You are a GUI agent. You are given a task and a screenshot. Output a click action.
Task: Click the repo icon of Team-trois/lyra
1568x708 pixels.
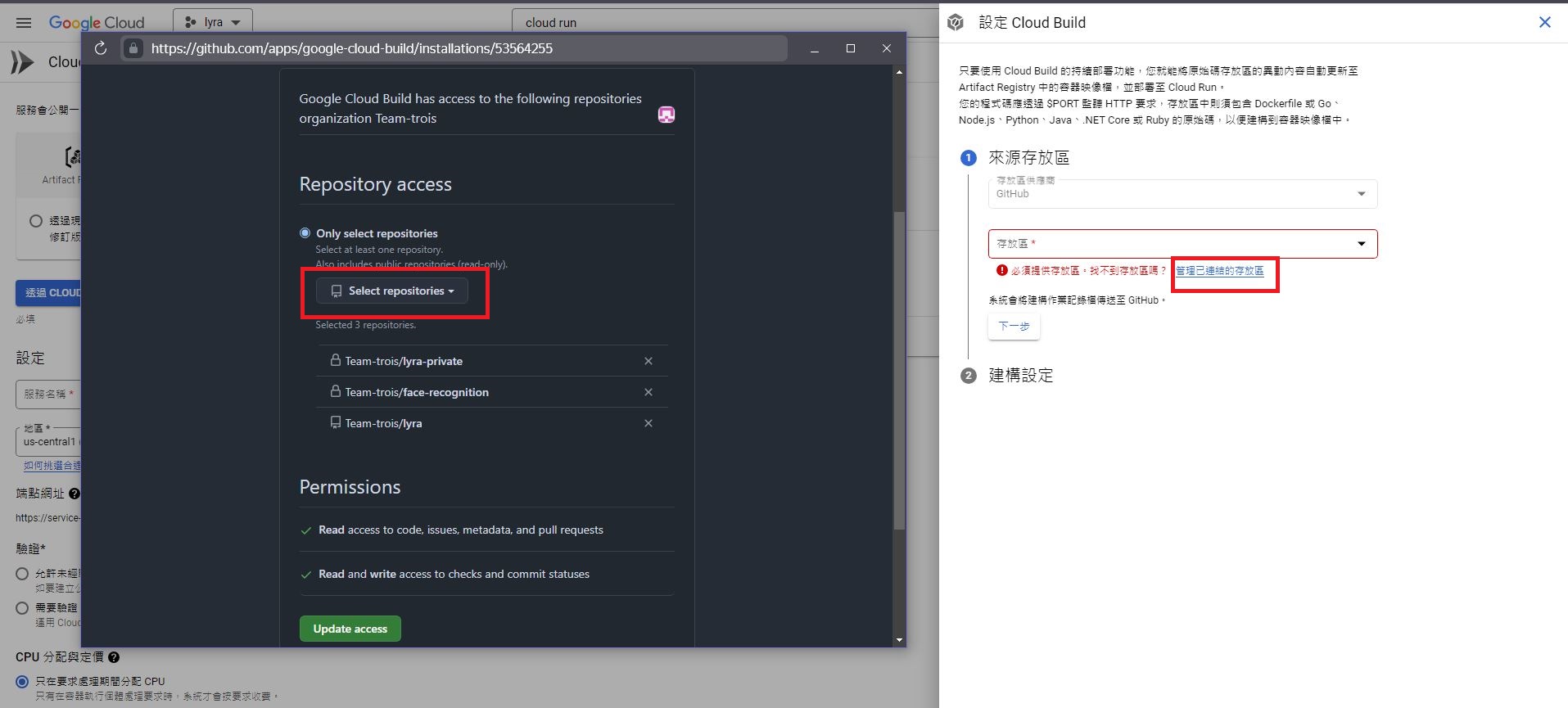(335, 422)
